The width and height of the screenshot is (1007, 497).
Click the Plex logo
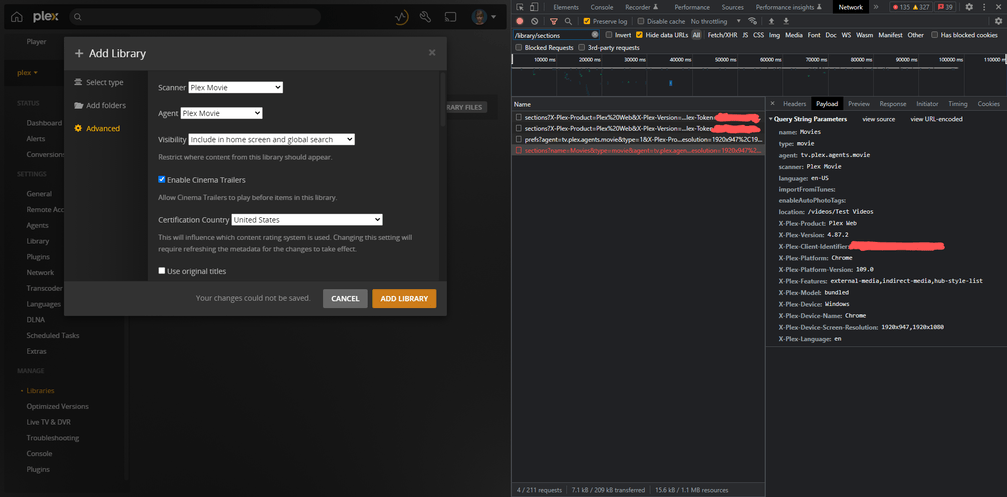(x=46, y=17)
